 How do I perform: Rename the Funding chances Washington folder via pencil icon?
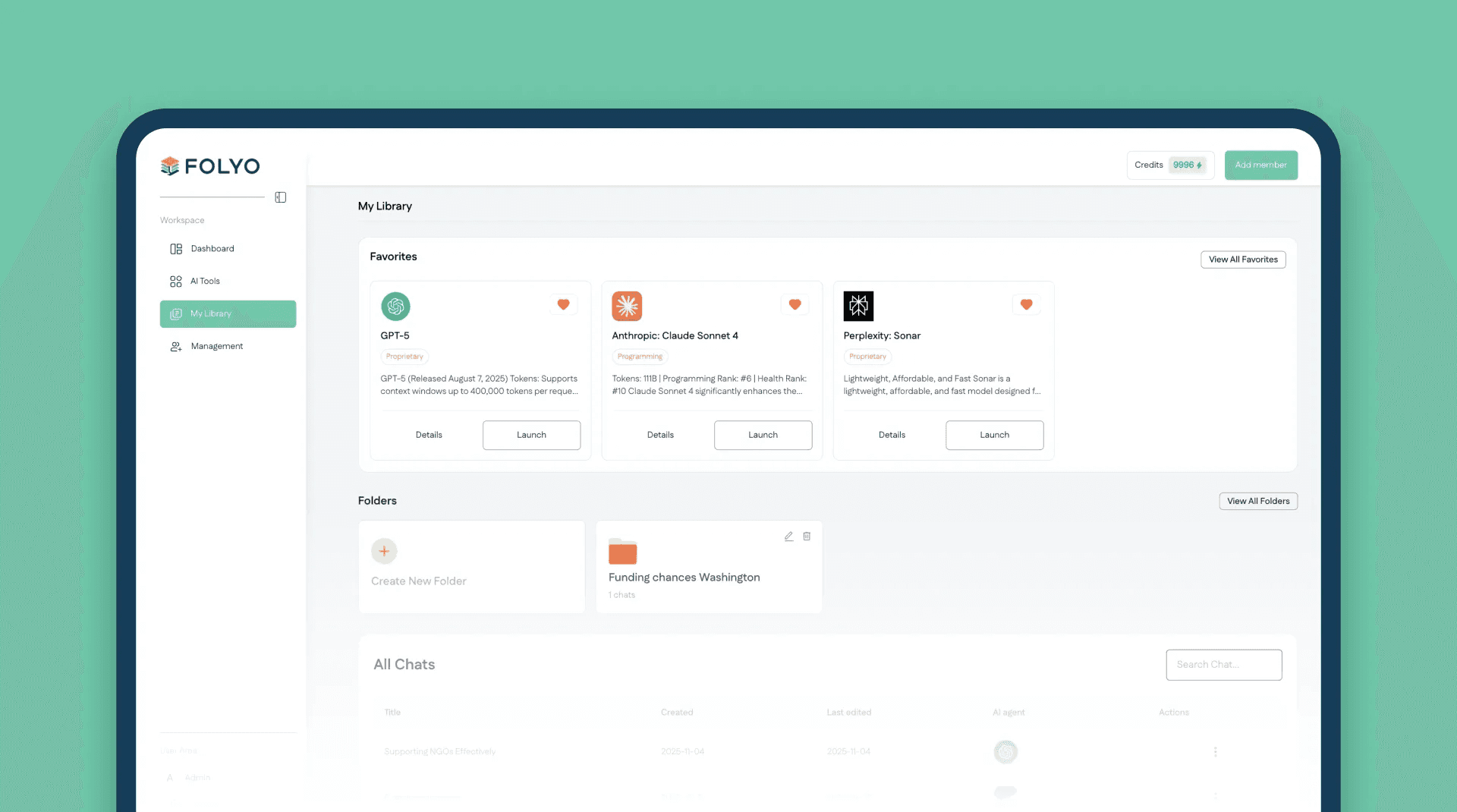(788, 537)
